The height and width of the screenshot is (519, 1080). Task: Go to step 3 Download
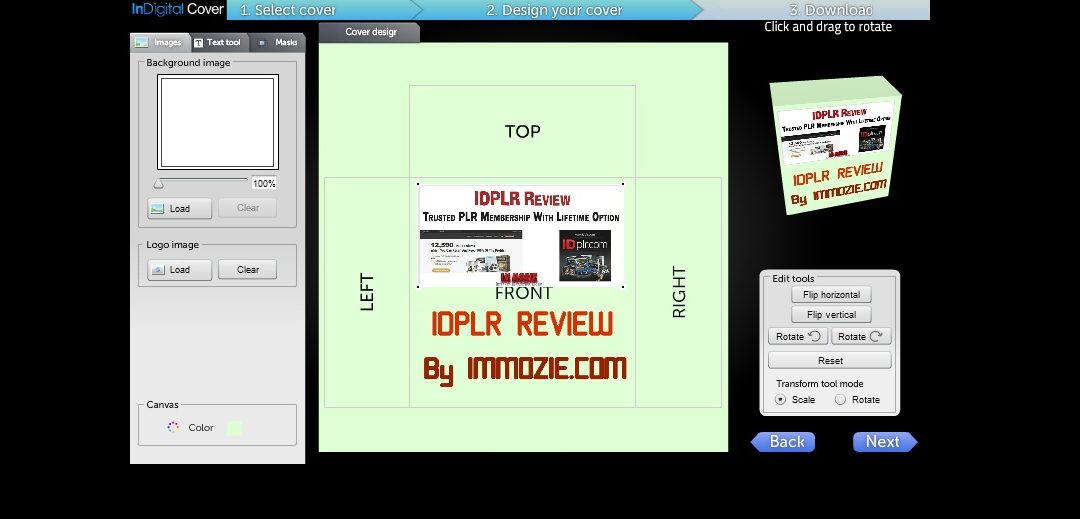[x=831, y=10]
